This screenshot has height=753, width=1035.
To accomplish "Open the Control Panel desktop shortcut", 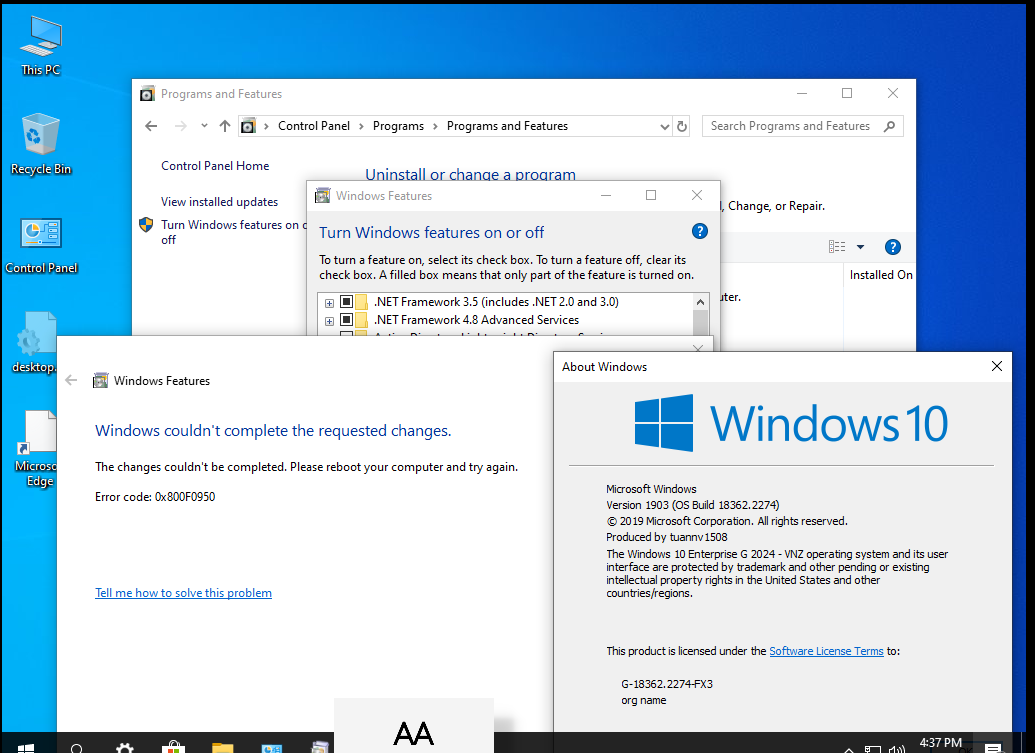I will [x=41, y=245].
